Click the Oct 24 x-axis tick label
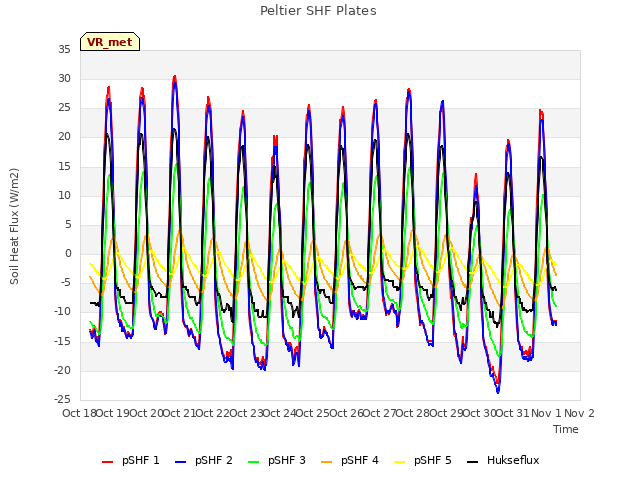 point(280,413)
